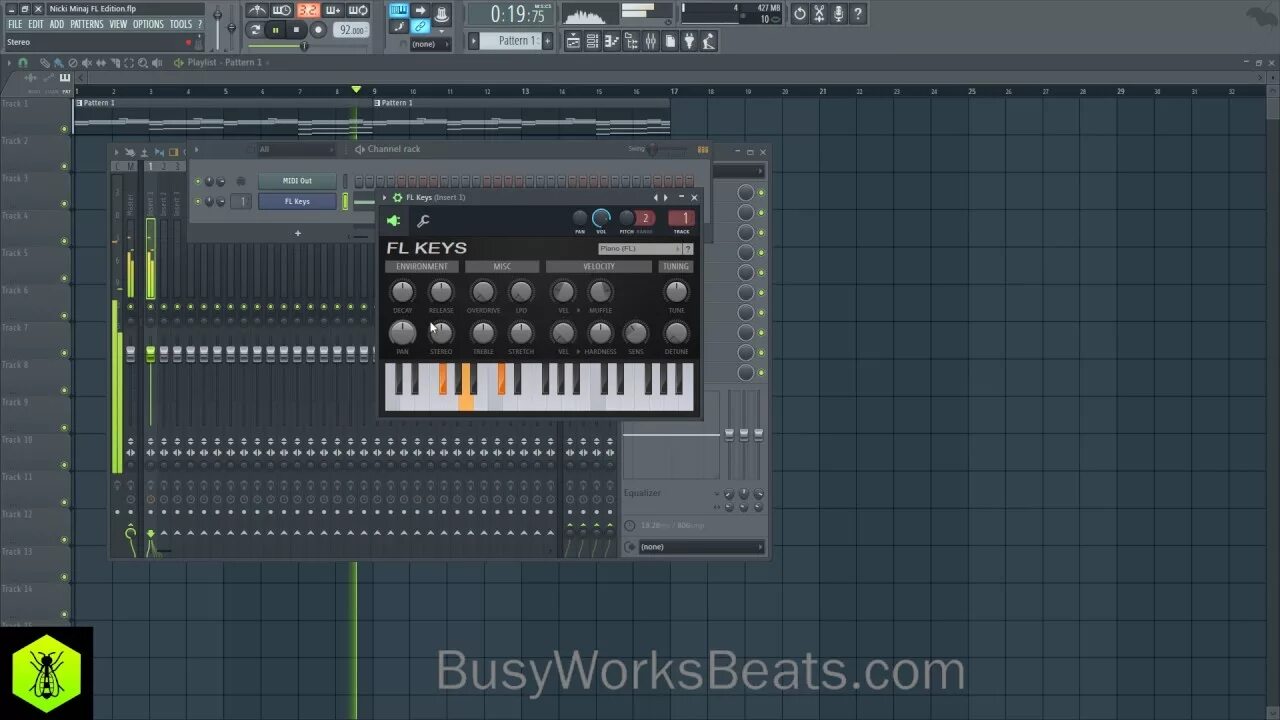This screenshot has height=720, width=1280.
Task: Open the Pattern 1 selector
Action: (511, 41)
